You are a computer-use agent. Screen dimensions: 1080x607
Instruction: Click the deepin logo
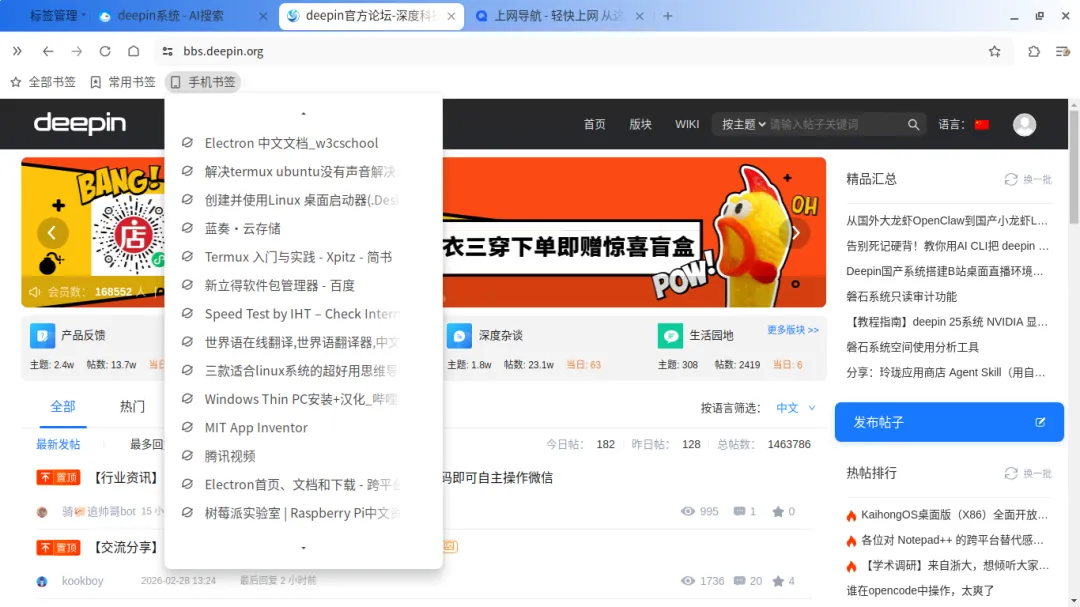click(80, 123)
